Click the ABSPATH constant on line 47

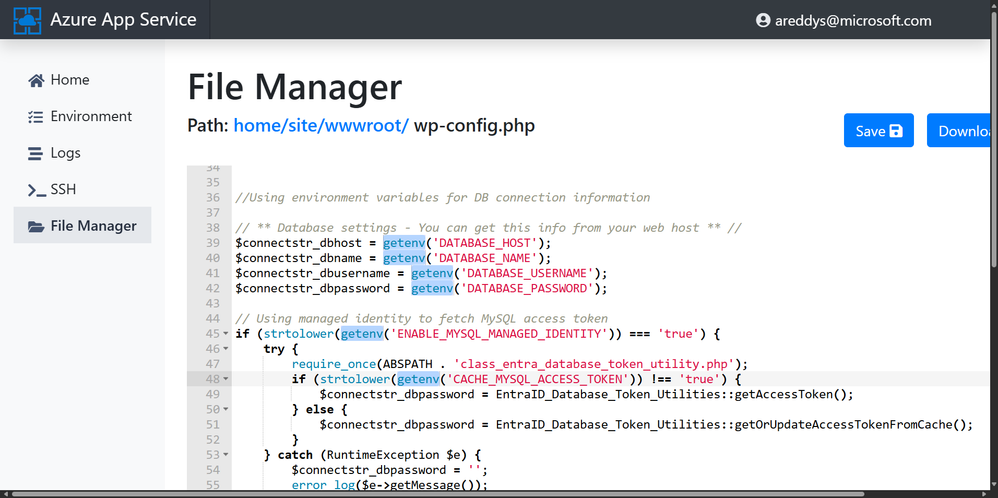tap(407, 364)
